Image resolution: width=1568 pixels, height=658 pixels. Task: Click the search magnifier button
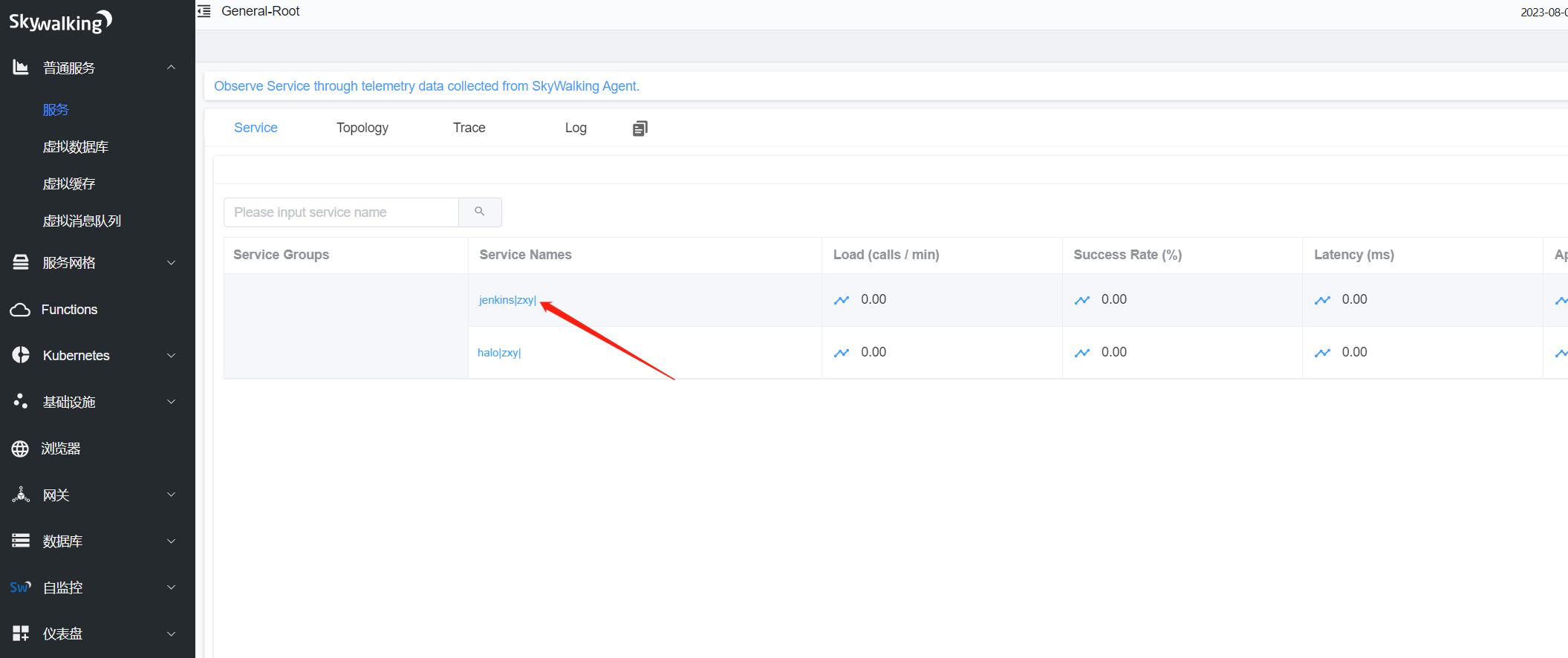tap(480, 212)
